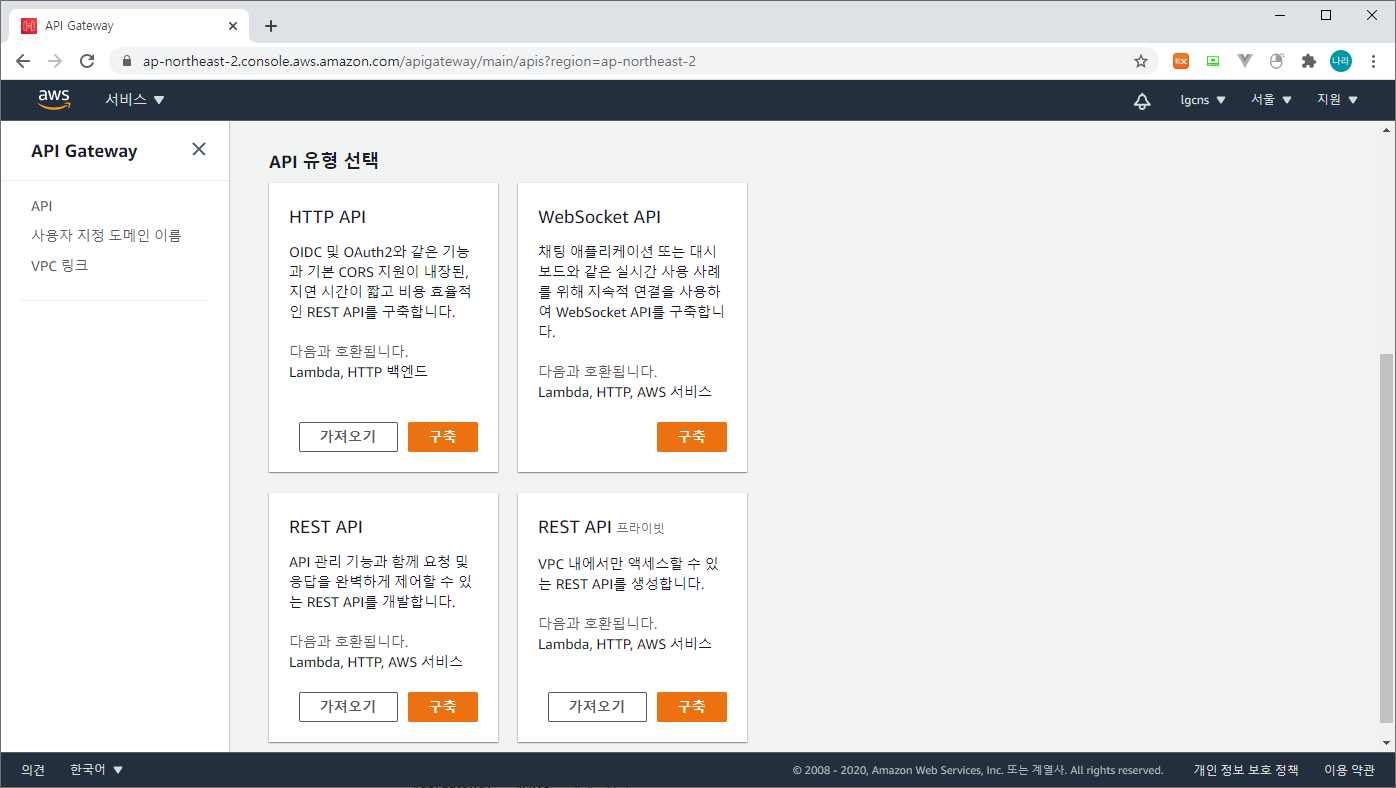1396x788 pixels.
Task: Click 구축 on the HTTP API card
Action: click(443, 437)
